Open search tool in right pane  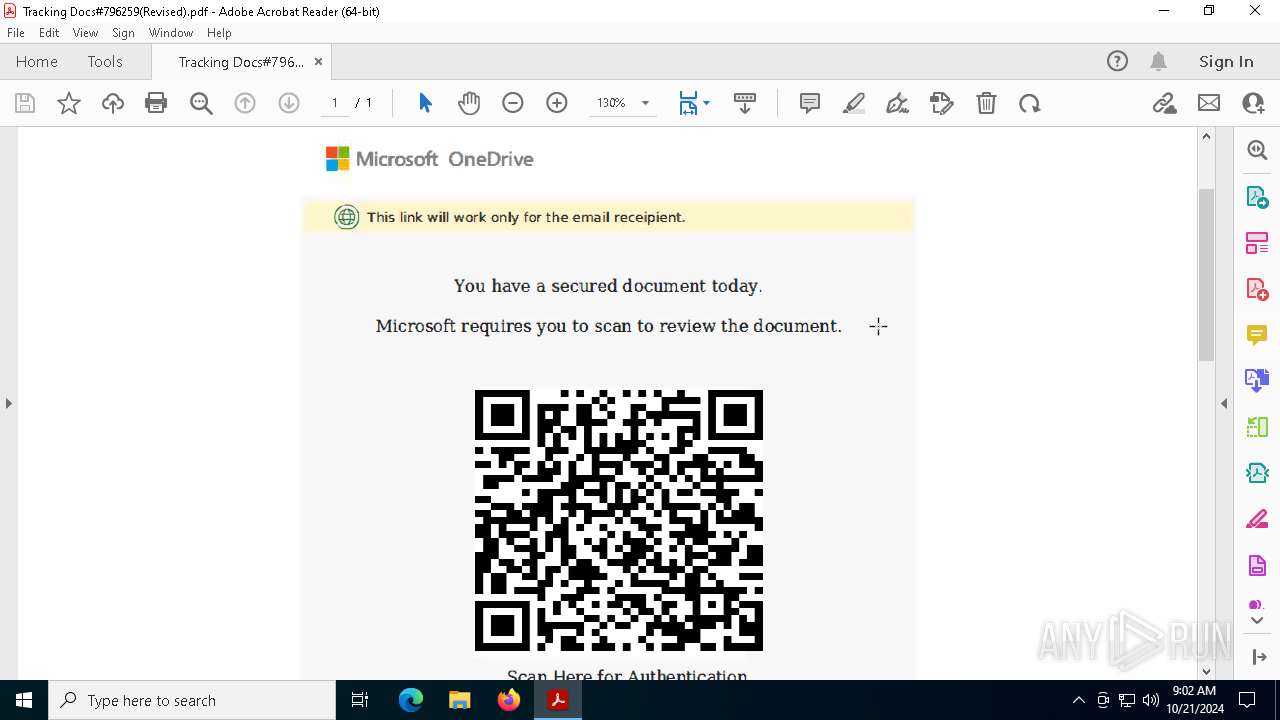click(x=1257, y=150)
